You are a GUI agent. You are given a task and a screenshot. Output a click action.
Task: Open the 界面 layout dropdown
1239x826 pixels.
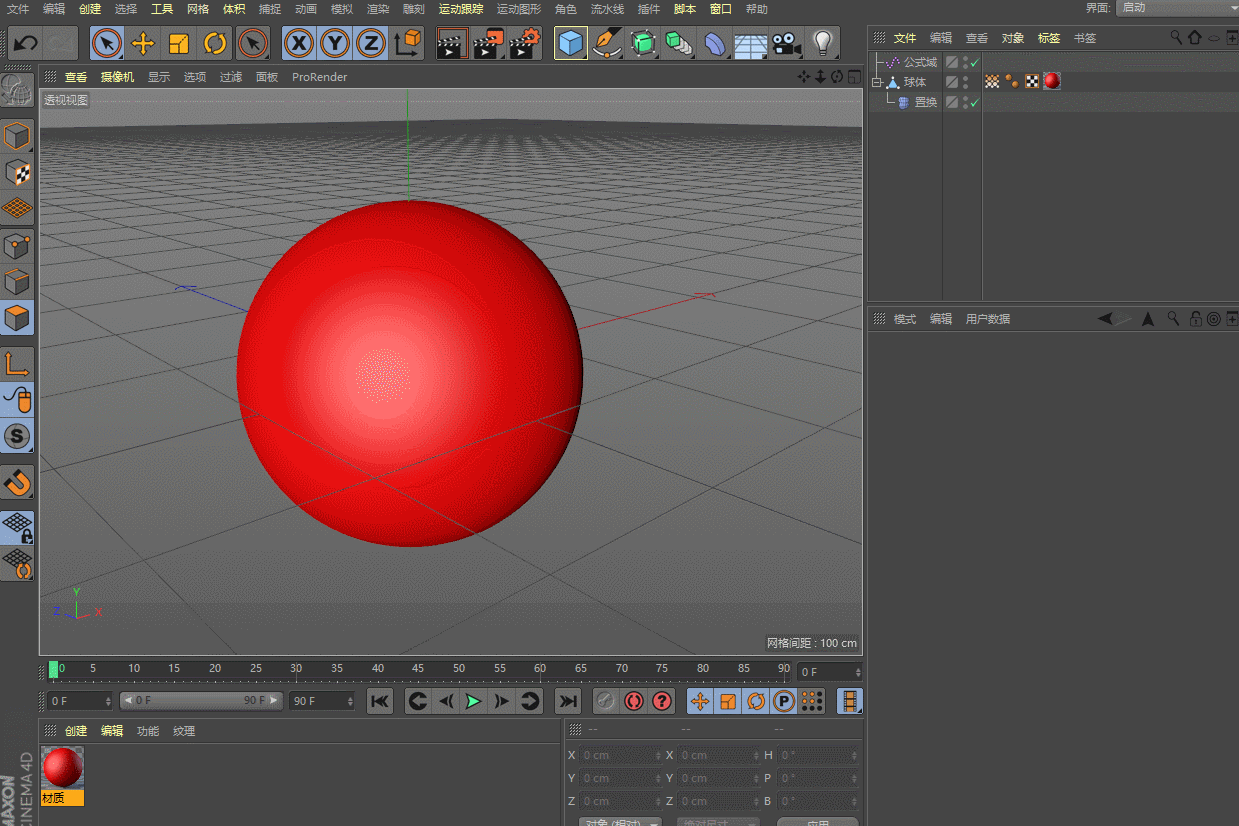1176,8
